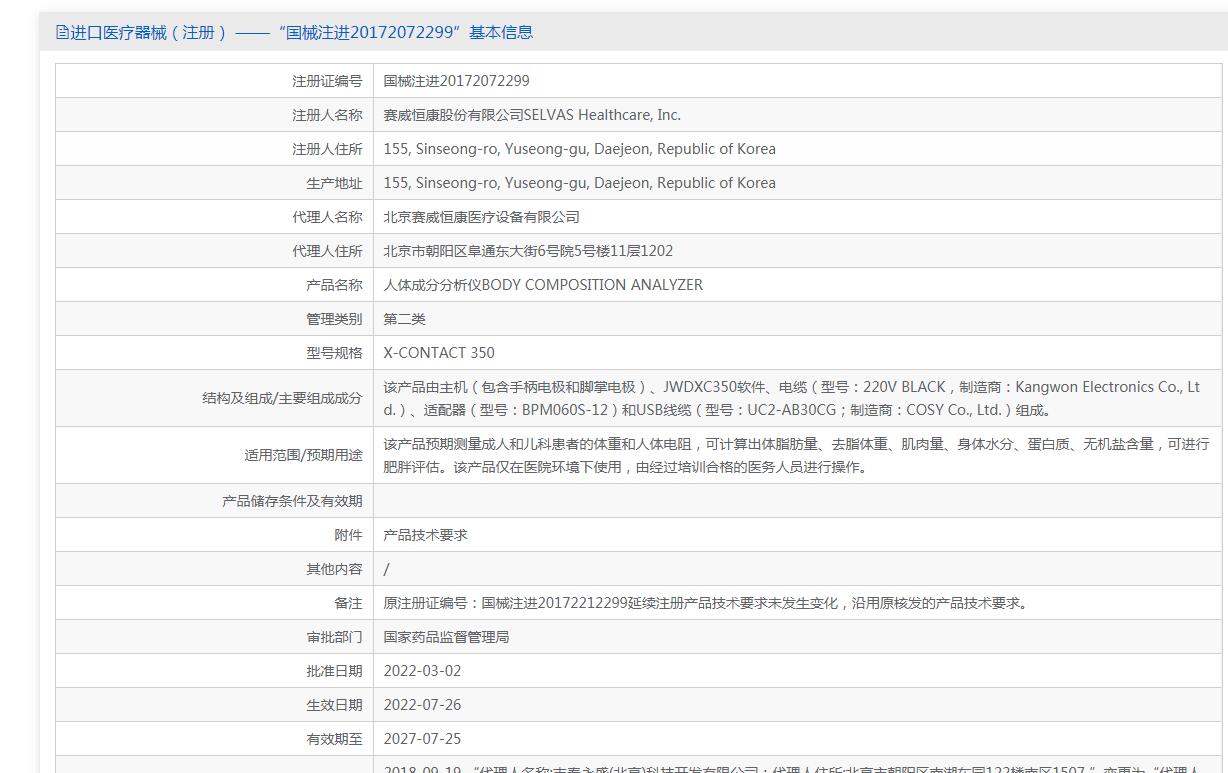Select the 生产地址 address value
The width and height of the screenshot is (1228, 773).
click(580, 183)
